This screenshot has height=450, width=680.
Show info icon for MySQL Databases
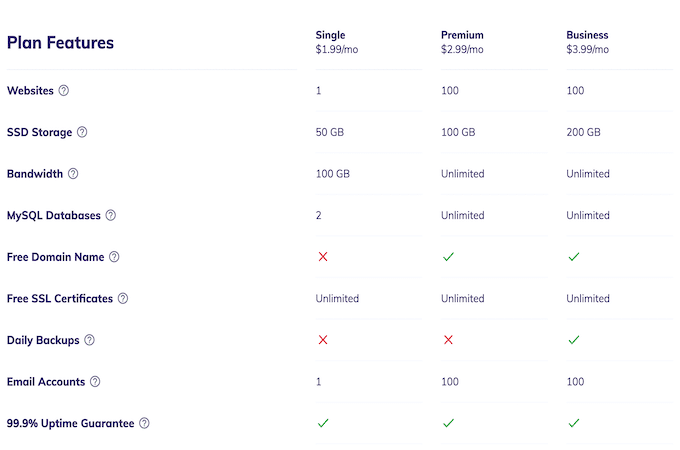click(111, 215)
